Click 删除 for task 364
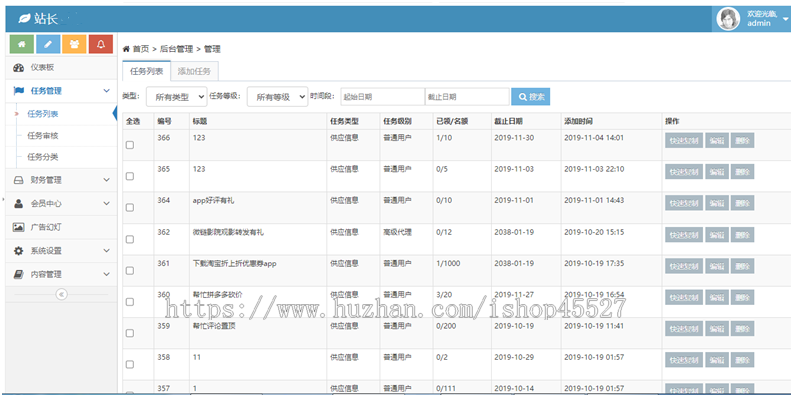793x397 pixels. tap(742, 203)
